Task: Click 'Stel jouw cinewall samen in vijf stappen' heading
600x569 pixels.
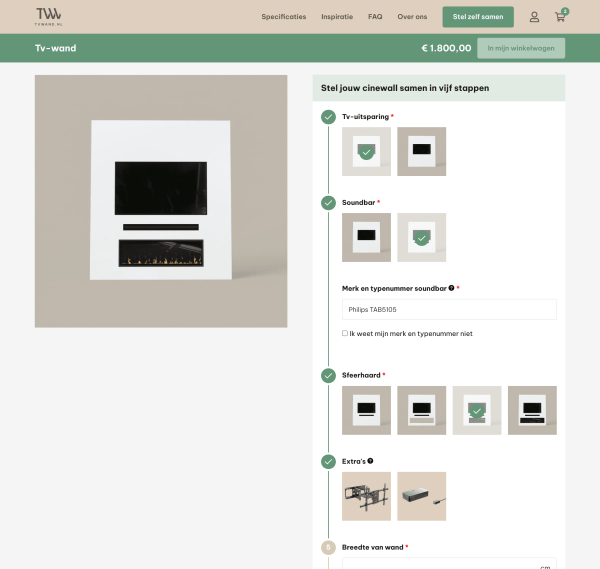Action: (x=405, y=88)
